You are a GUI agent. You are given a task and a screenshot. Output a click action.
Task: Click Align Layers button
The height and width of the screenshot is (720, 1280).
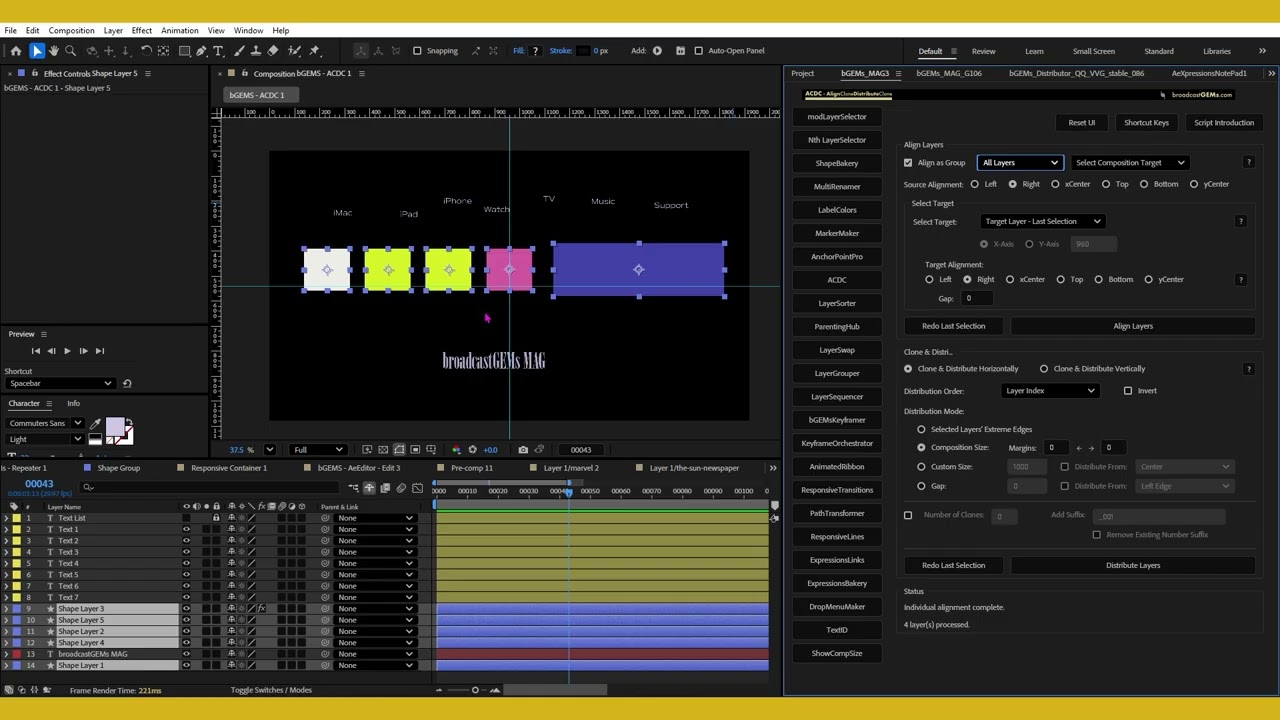pyautogui.click(x=1133, y=326)
